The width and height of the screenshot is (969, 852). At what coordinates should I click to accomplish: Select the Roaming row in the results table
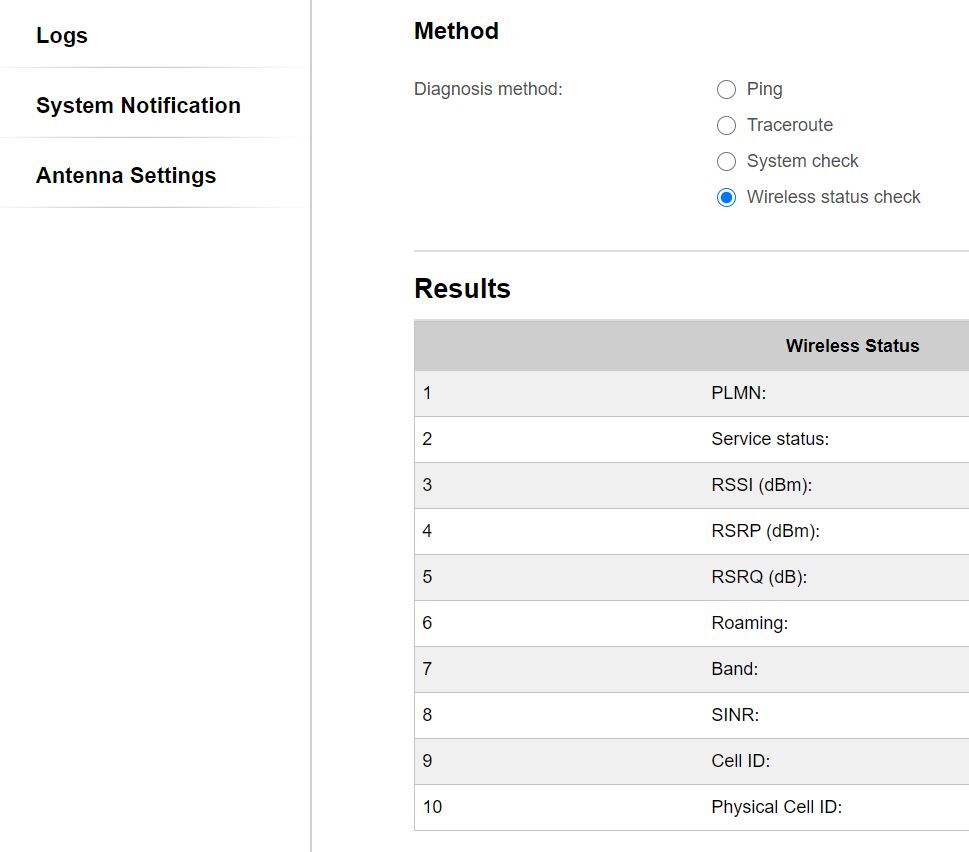tap(749, 623)
